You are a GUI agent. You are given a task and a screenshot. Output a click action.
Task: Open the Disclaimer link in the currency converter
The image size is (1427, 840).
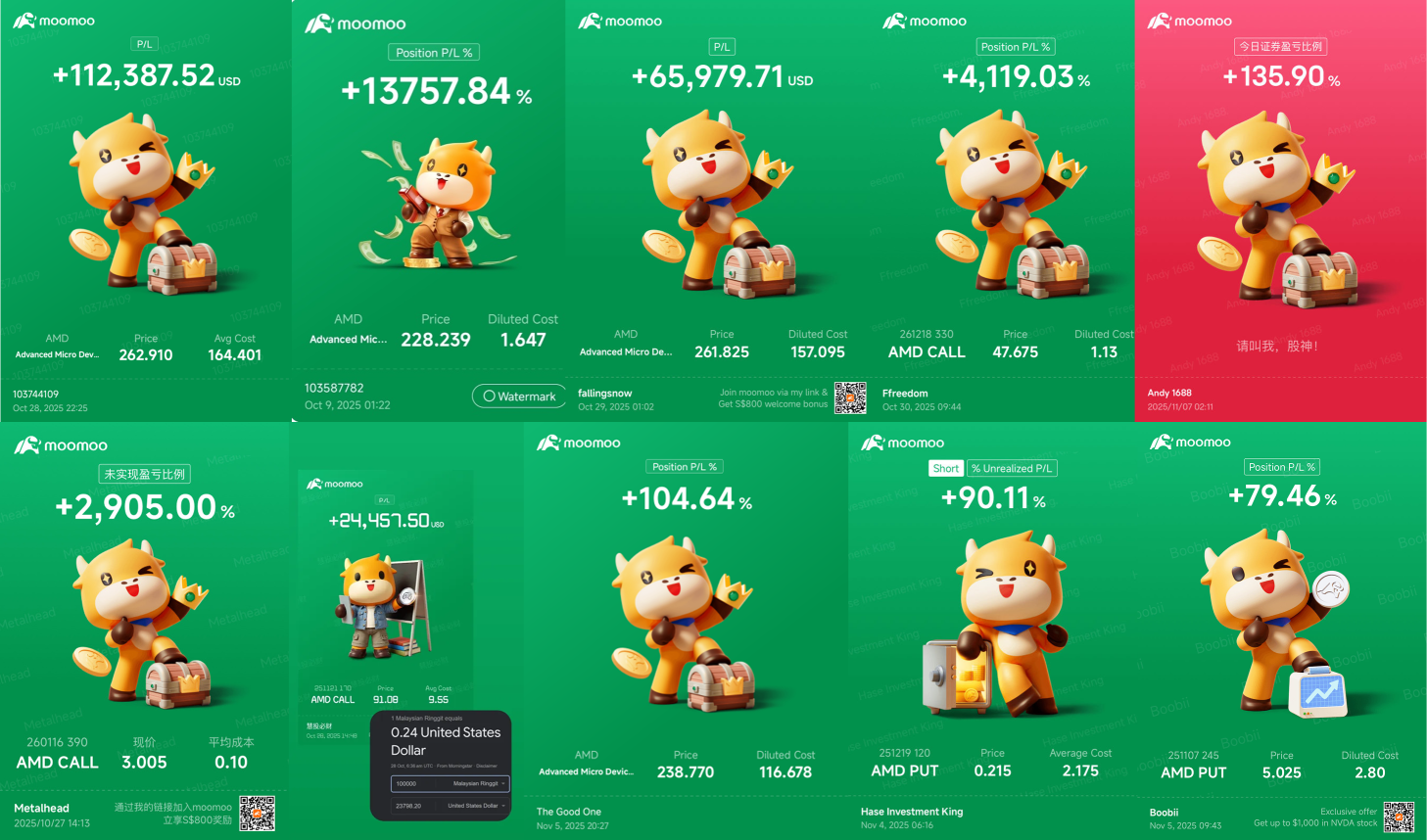(x=487, y=766)
